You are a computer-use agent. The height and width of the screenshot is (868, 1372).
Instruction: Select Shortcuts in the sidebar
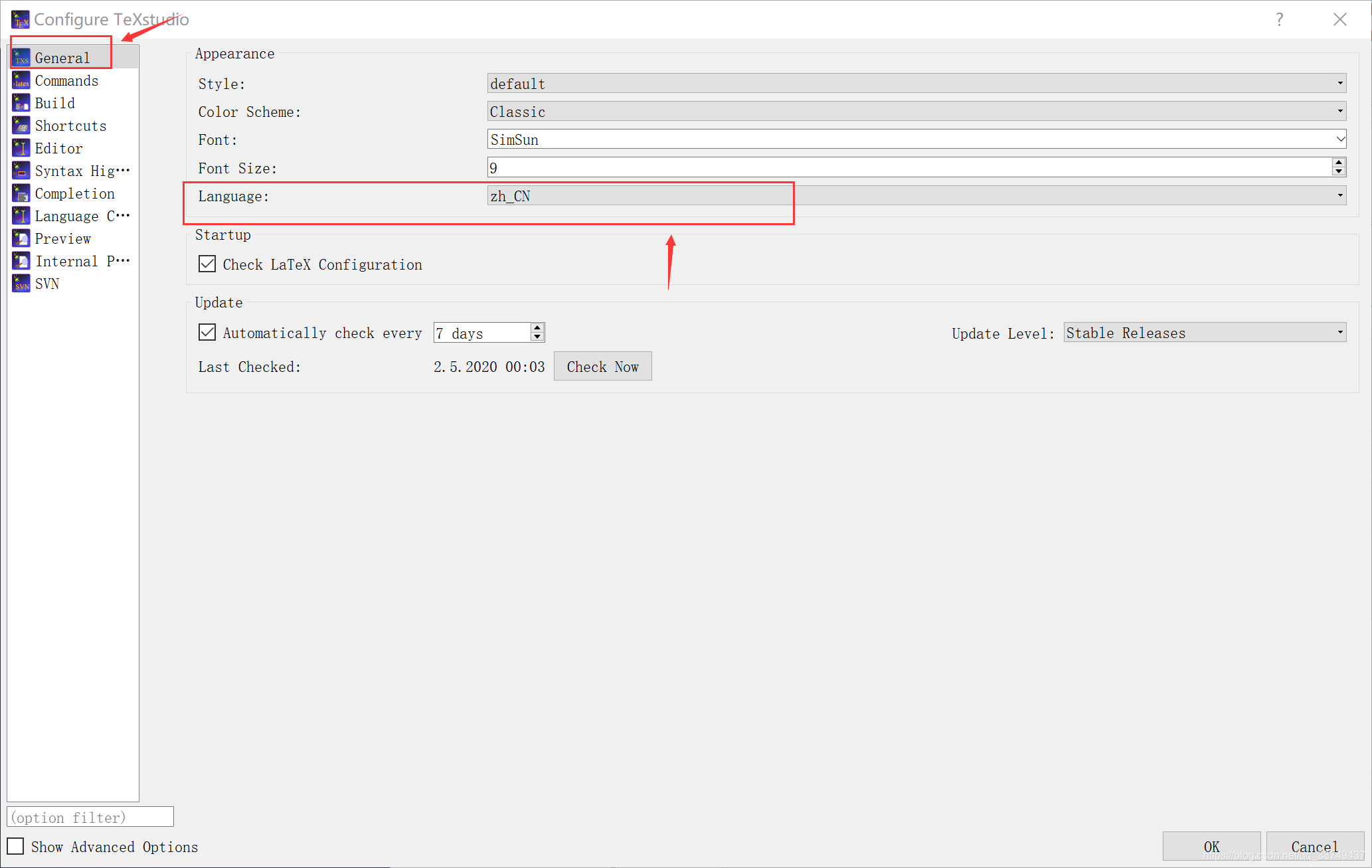click(73, 126)
